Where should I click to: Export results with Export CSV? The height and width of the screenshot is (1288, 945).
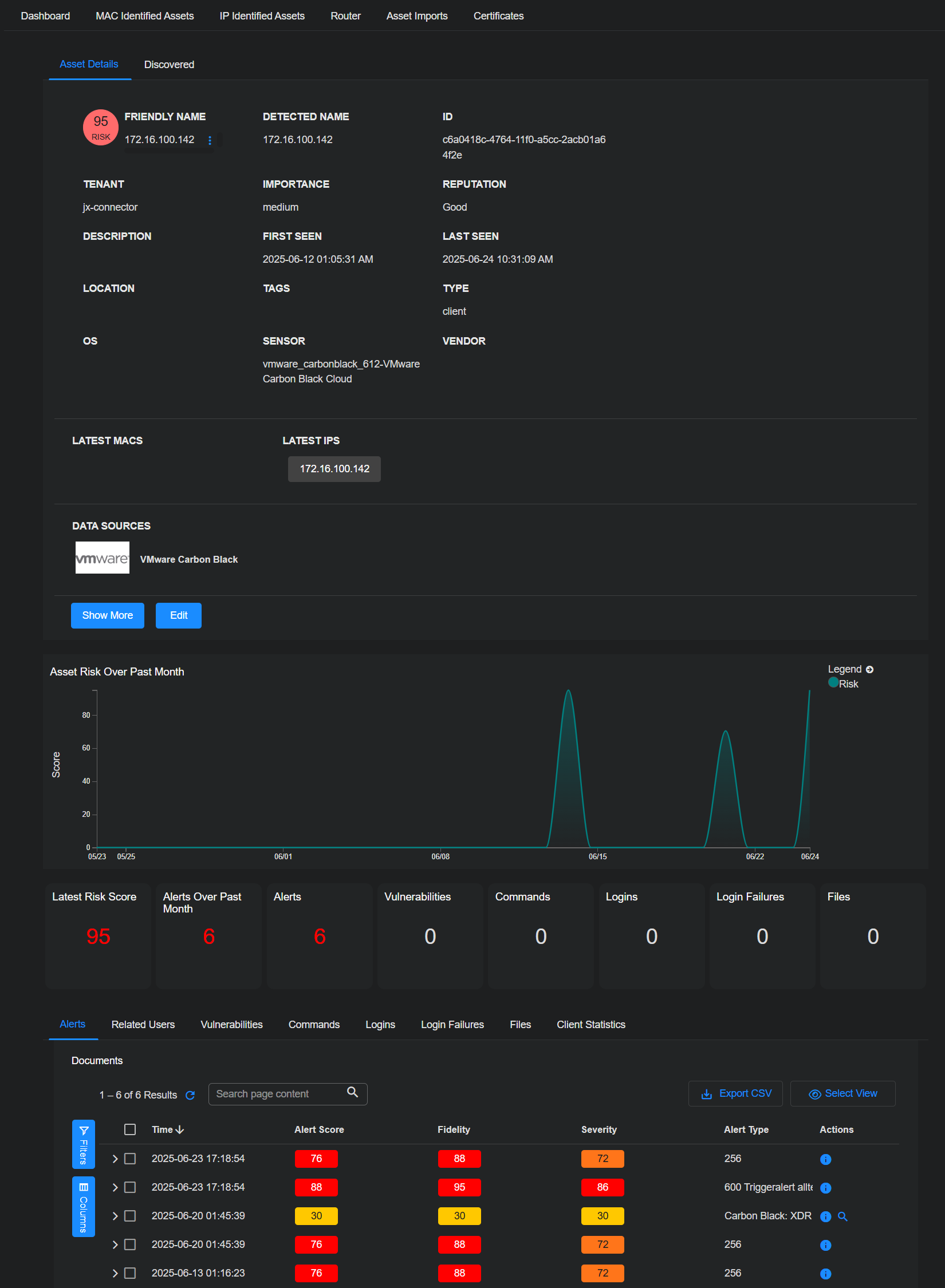pos(736,1093)
